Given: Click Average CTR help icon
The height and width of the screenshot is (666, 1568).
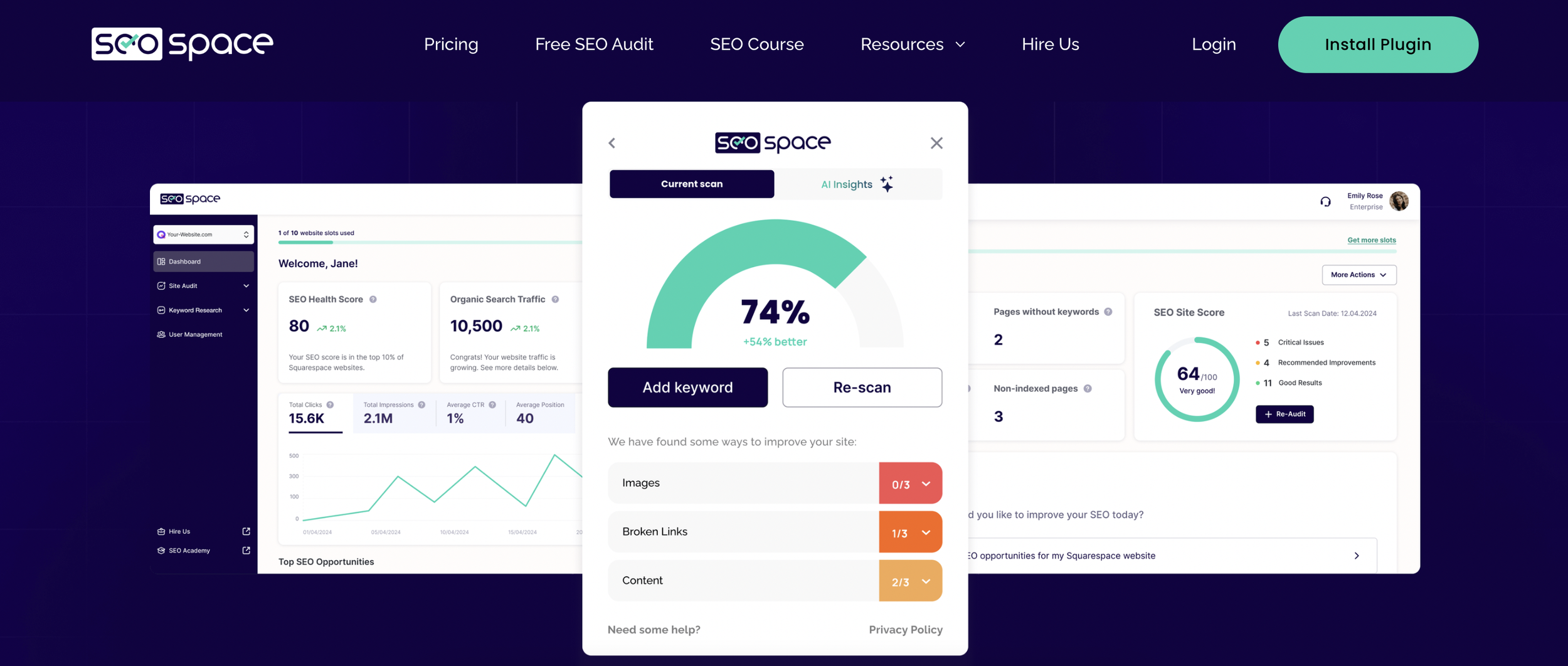Looking at the screenshot, I should tap(492, 405).
